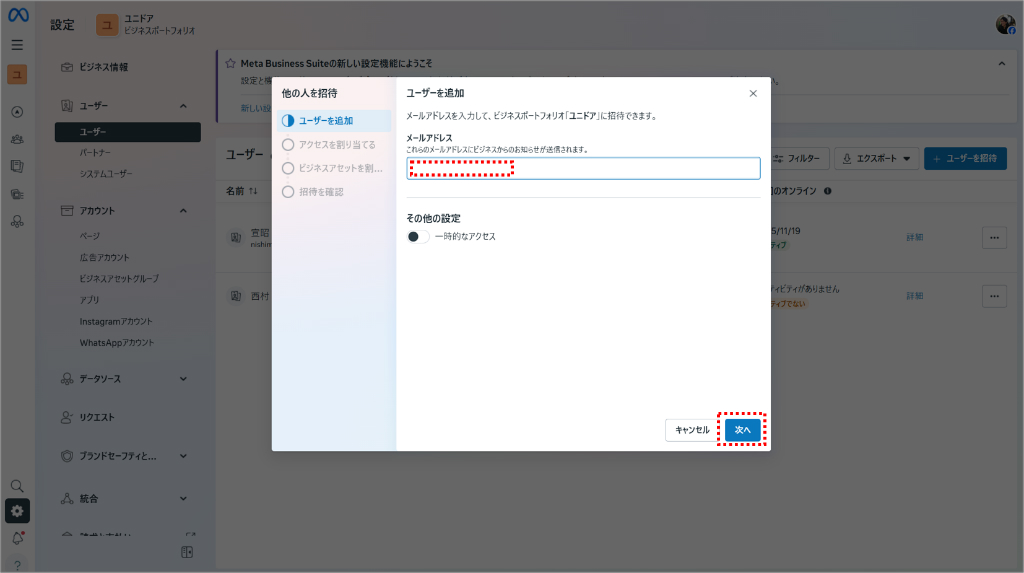Sort by the 名前 column arrows
The image size is (1024, 573).
pyautogui.click(x=253, y=191)
